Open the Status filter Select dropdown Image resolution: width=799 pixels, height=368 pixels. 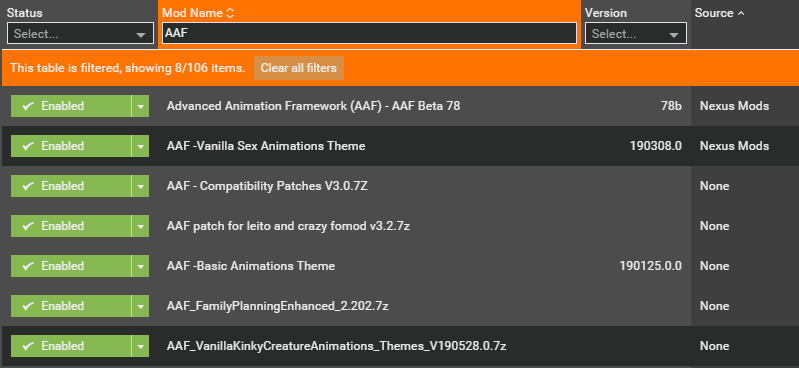[x=81, y=34]
